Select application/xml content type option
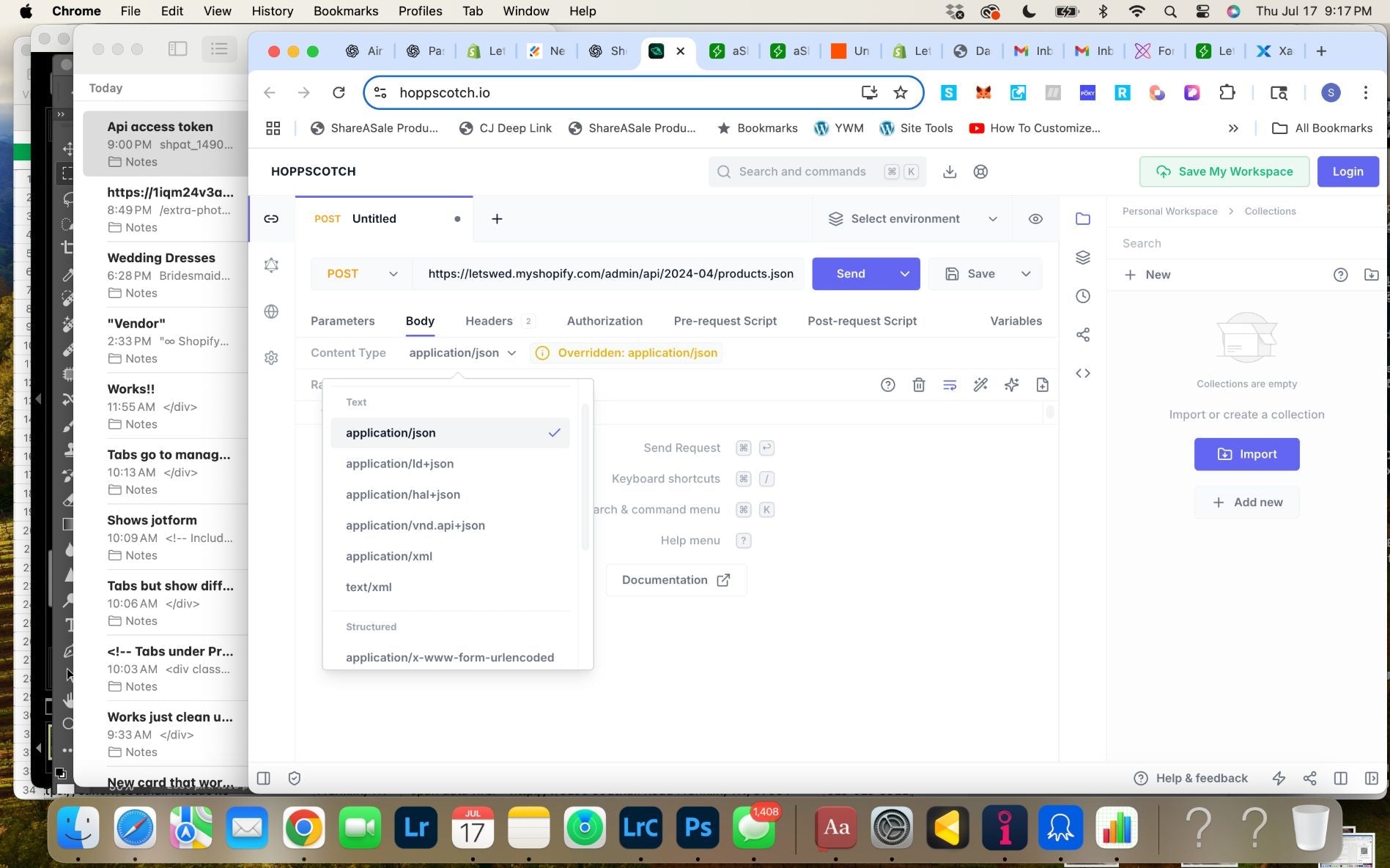The image size is (1390, 868). (x=389, y=556)
